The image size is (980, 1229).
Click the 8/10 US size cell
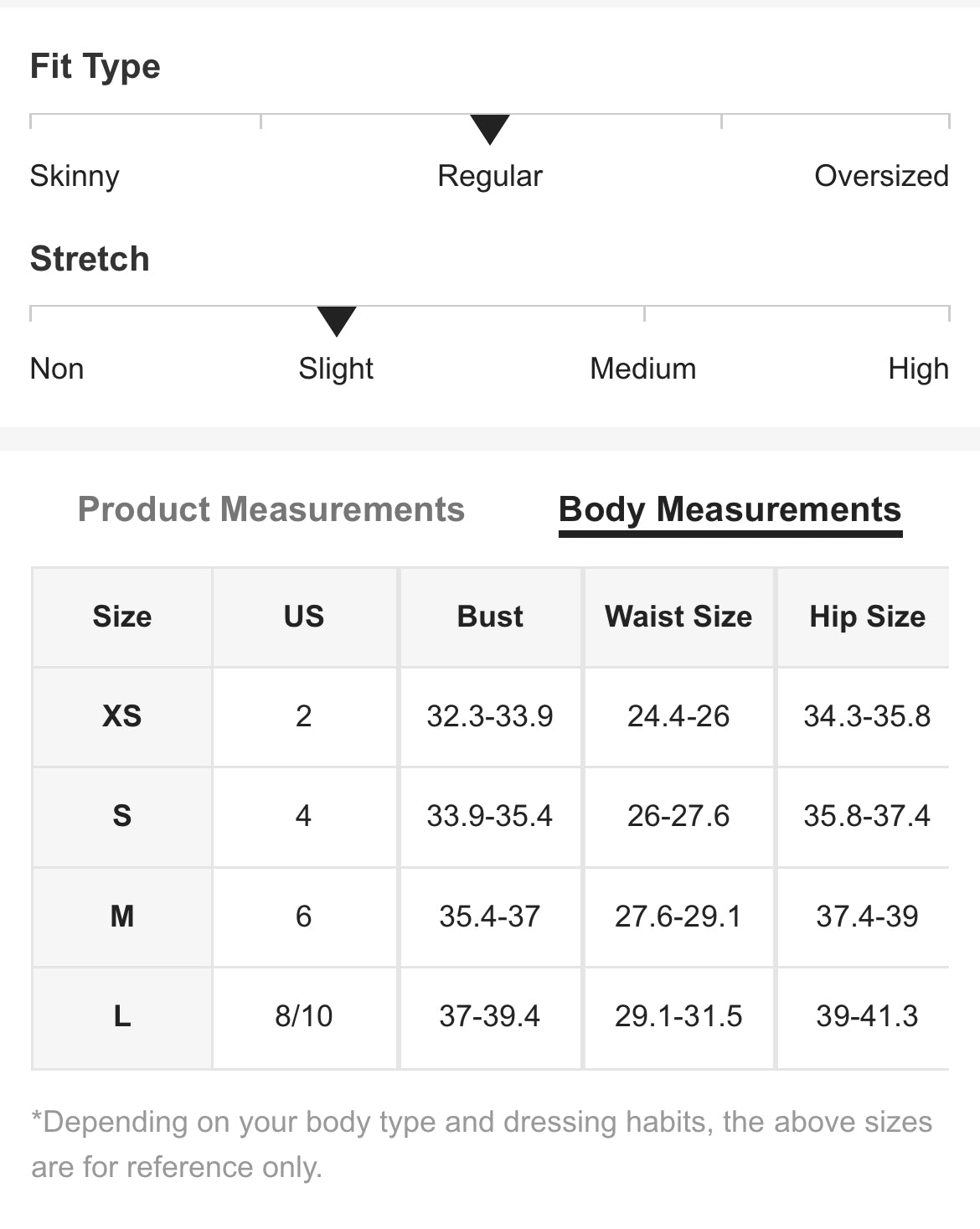point(304,1016)
